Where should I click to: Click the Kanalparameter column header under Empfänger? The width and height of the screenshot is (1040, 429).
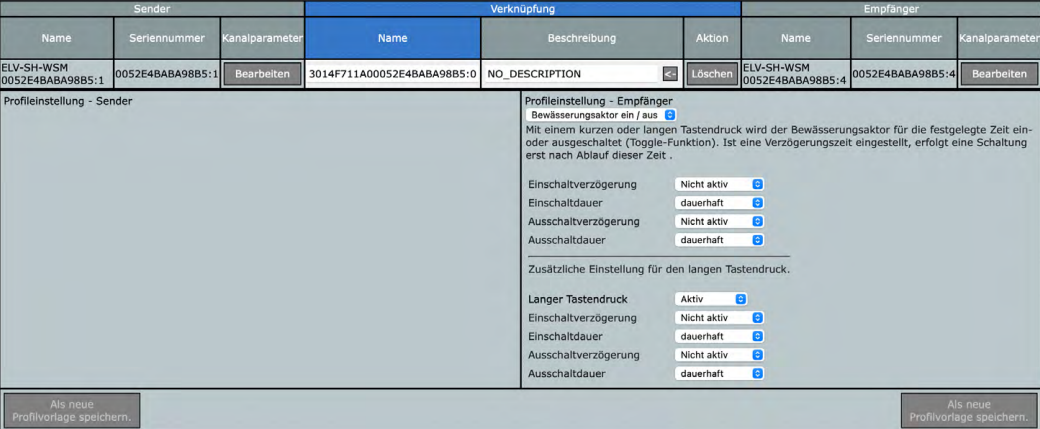coord(999,38)
